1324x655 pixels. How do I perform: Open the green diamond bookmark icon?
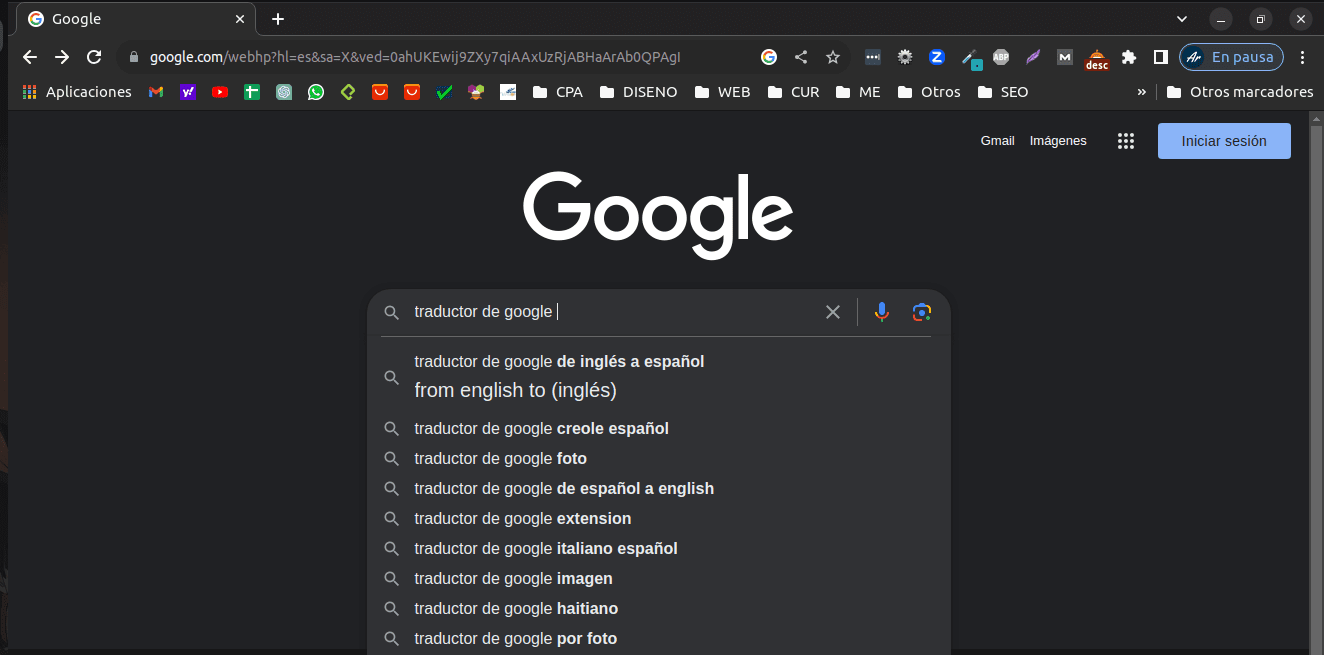click(348, 92)
